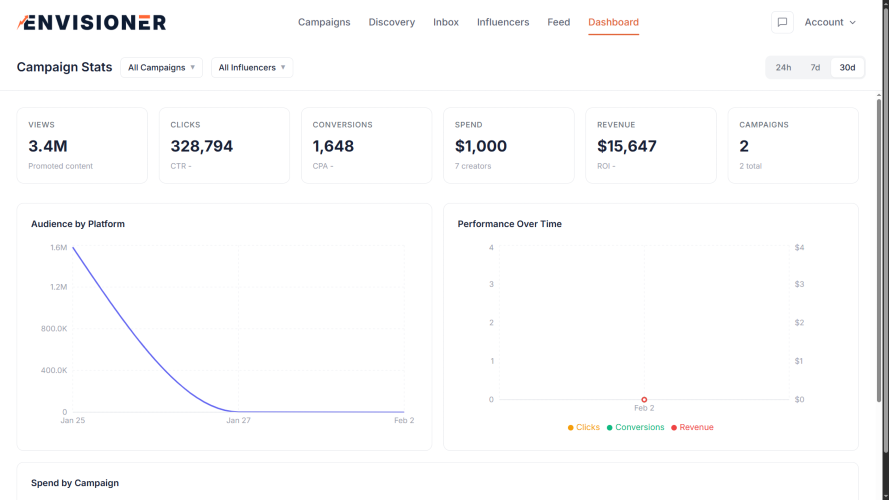889x500 pixels.
Task: Go to the Campaigns tab
Action: pyautogui.click(x=324, y=22)
